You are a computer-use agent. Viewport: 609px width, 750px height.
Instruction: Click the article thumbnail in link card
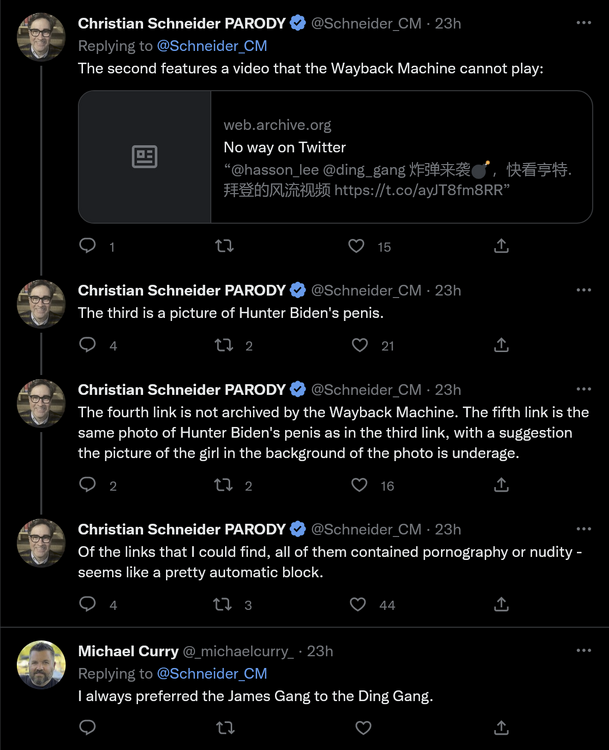[145, 157]
